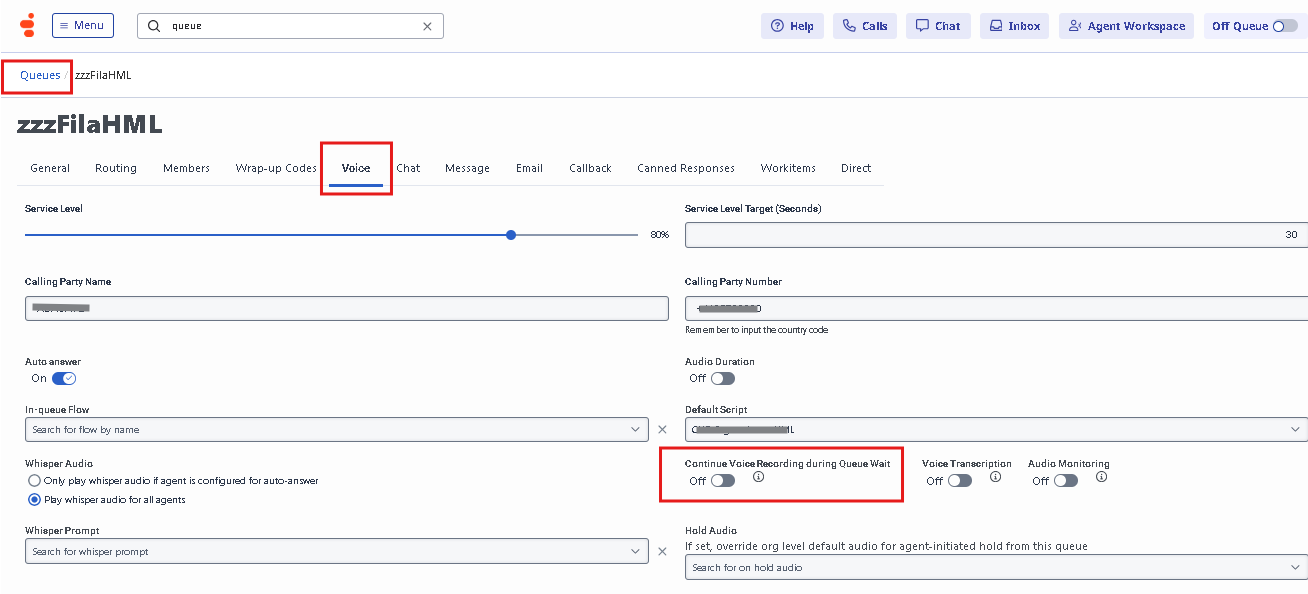Switch to the Routing tab

pyautogui.click(x=116, y=168)
